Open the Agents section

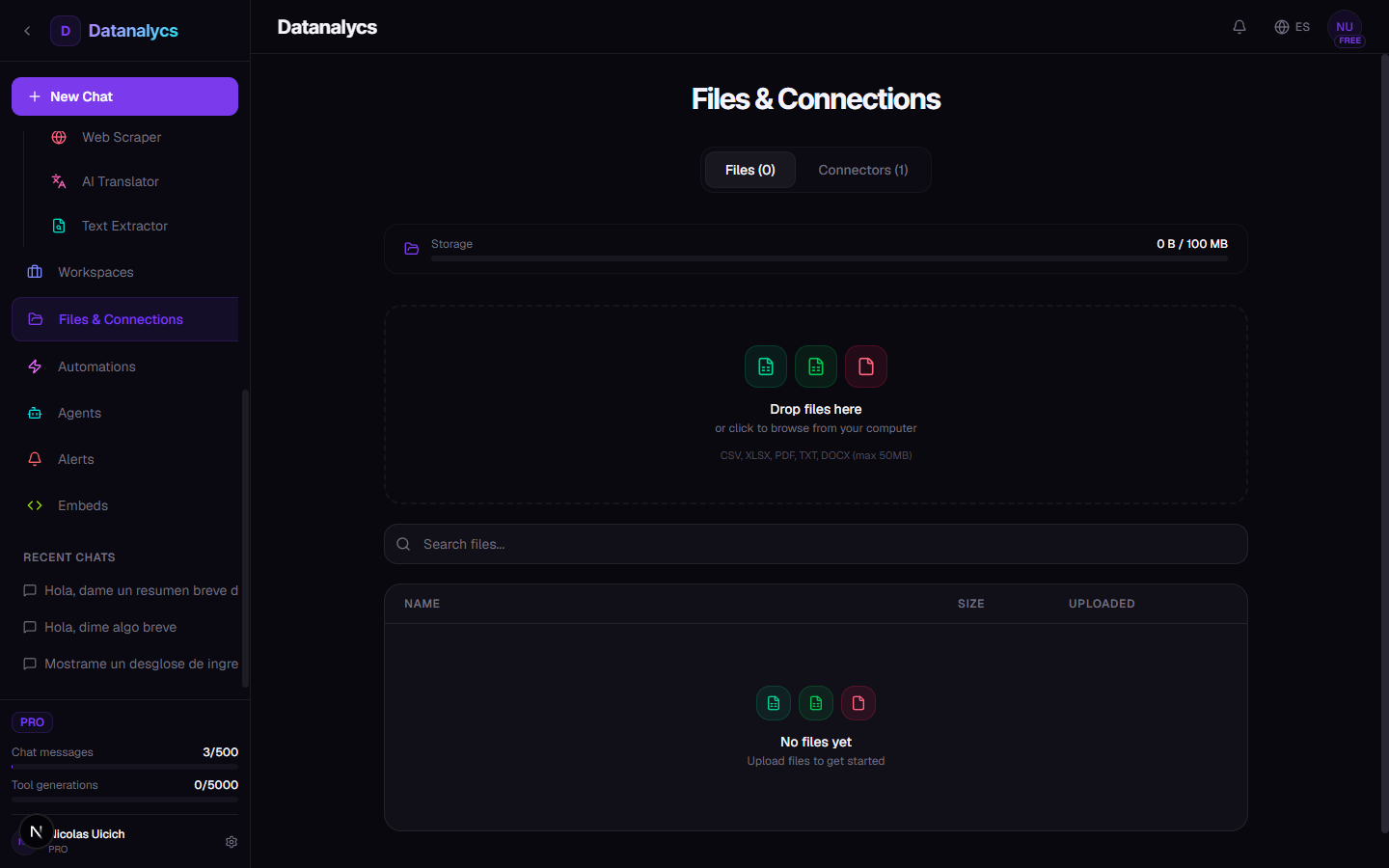[79, 413]
